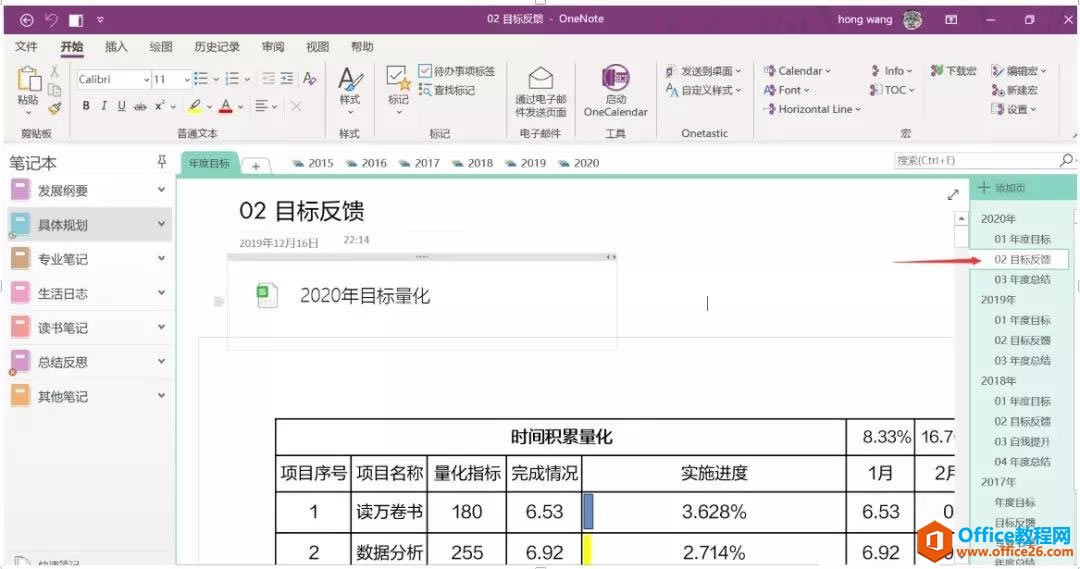Open the 自定义样式 dropdown

point(703,90)
